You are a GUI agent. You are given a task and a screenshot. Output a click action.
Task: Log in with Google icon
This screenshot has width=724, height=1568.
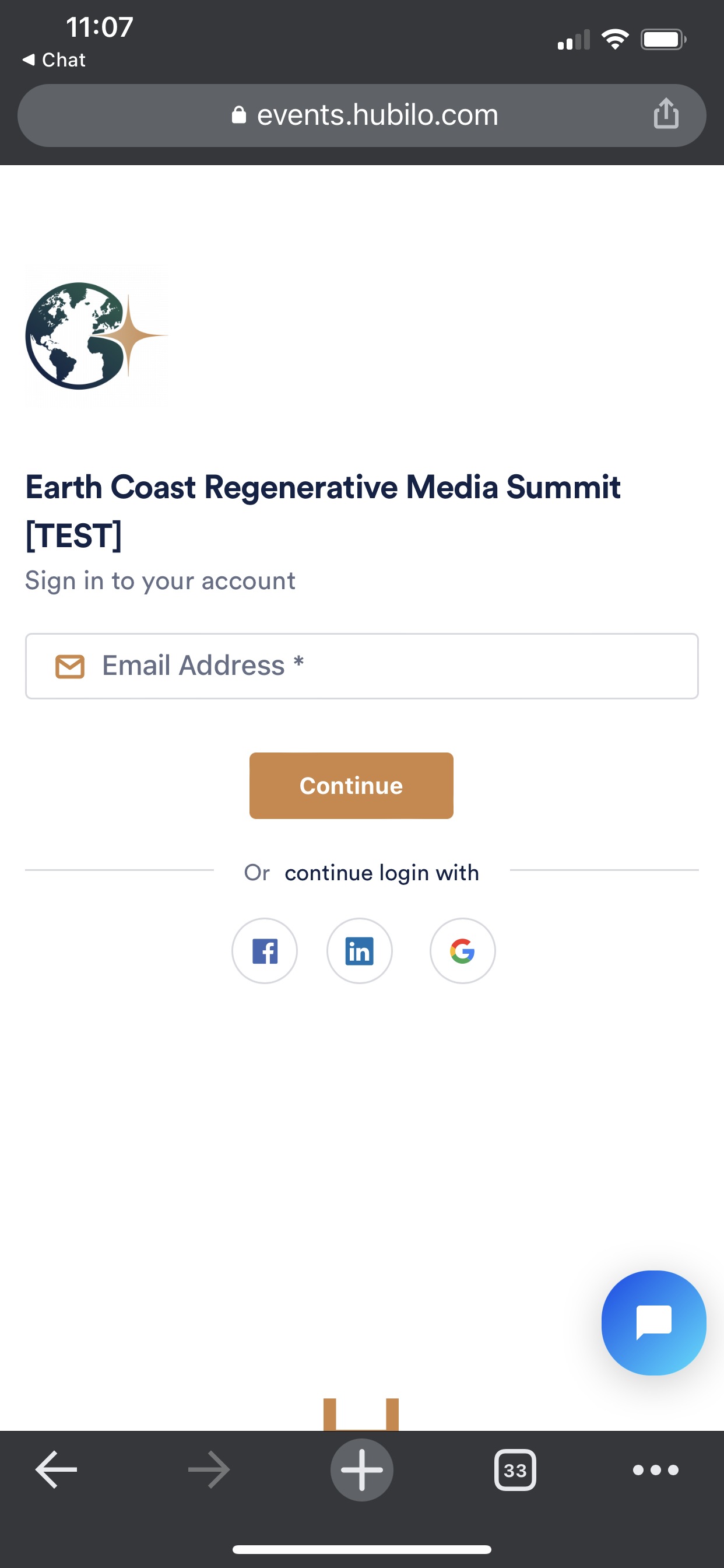[462, 951]
